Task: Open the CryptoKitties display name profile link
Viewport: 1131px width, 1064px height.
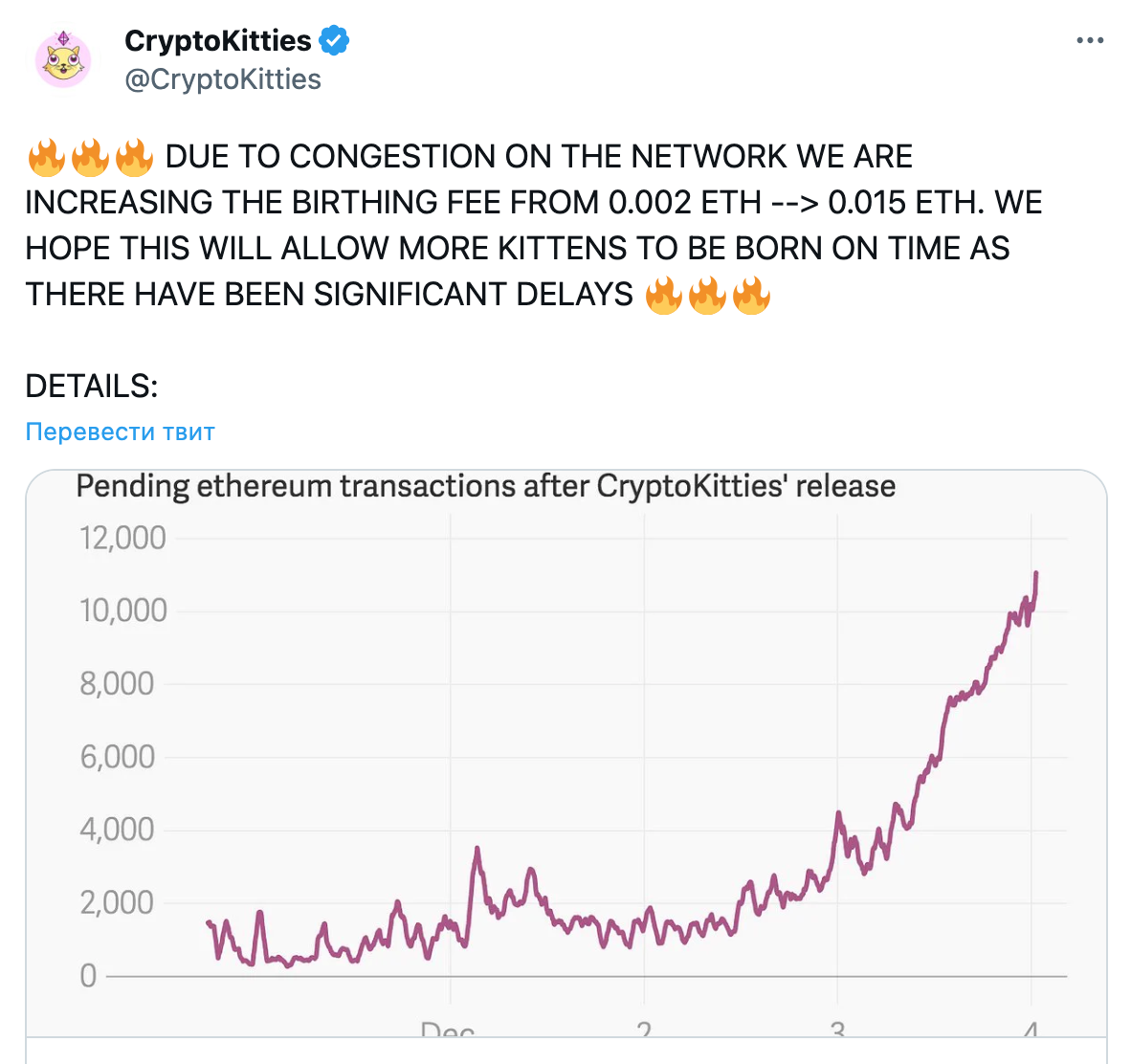Action: [218, 41]
